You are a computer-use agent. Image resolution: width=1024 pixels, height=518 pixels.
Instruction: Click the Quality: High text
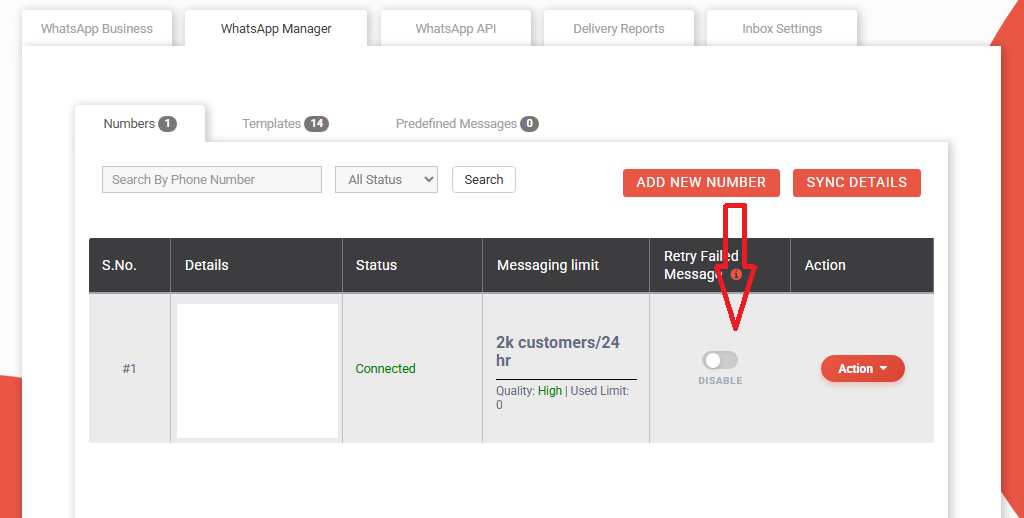click(x=529, y=391)
